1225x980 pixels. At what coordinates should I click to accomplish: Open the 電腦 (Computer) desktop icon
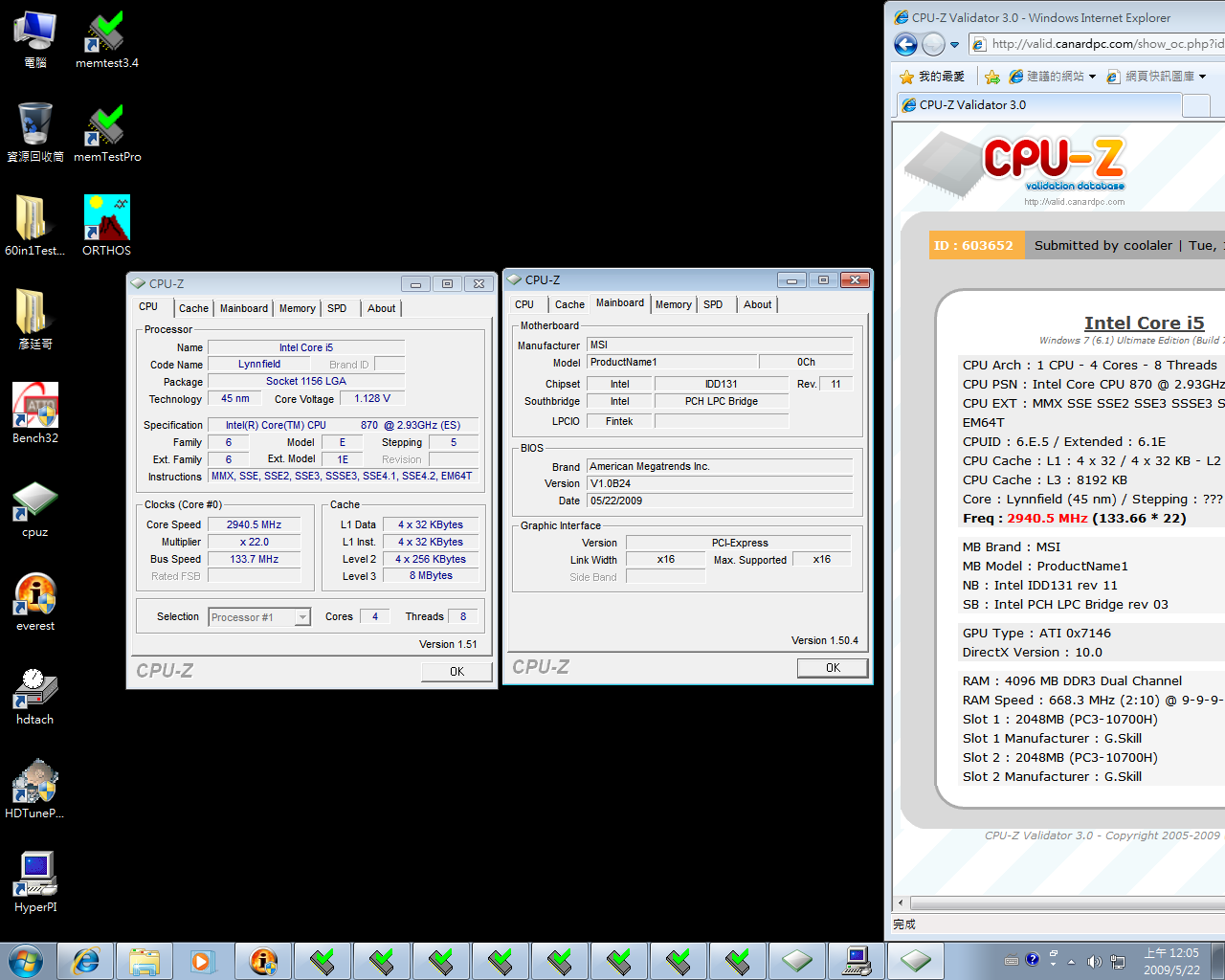click(35, 40)
